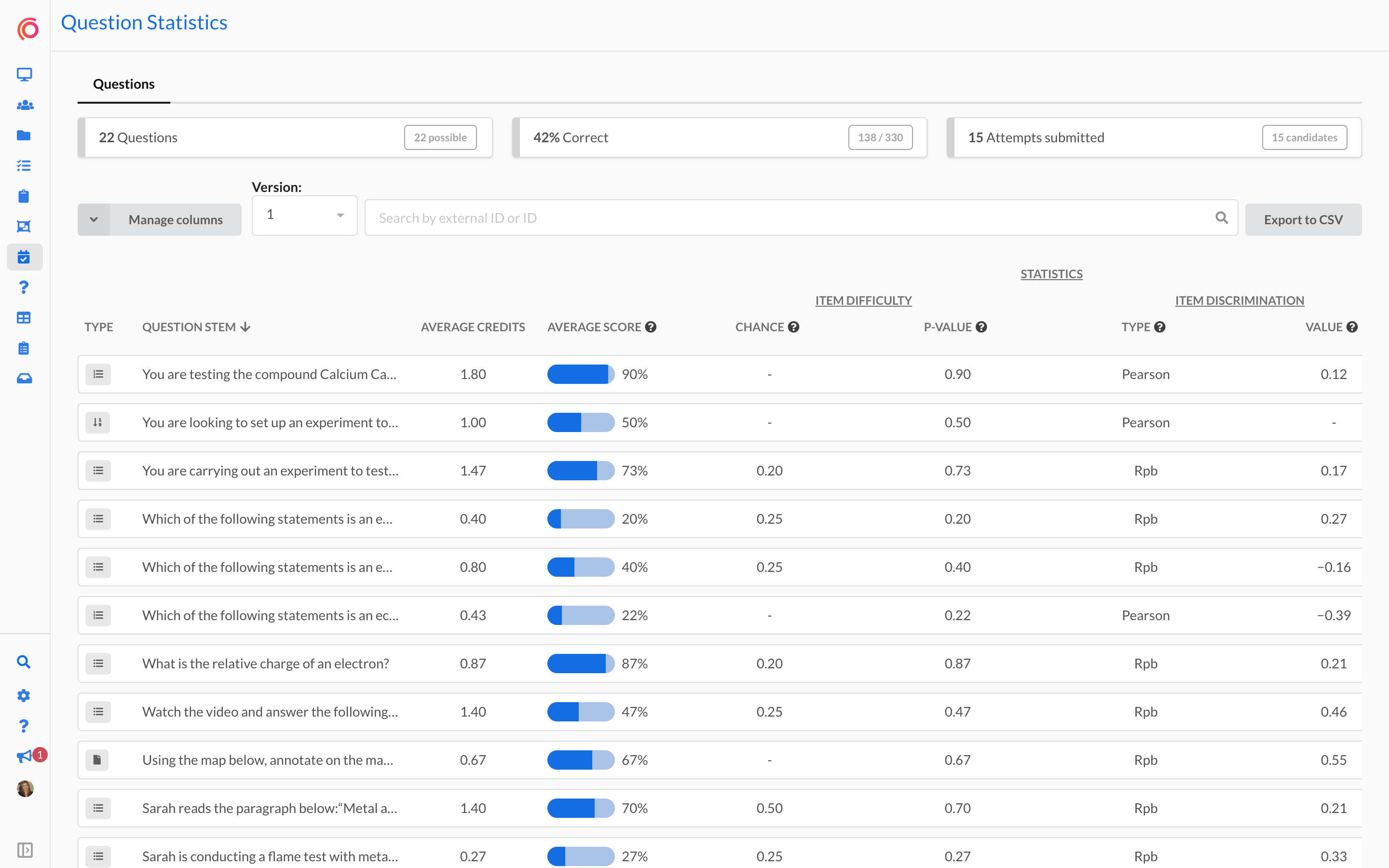Select the calendar-check sidebar icon
The image size is (1389, 868).
(x=24, y=257)
